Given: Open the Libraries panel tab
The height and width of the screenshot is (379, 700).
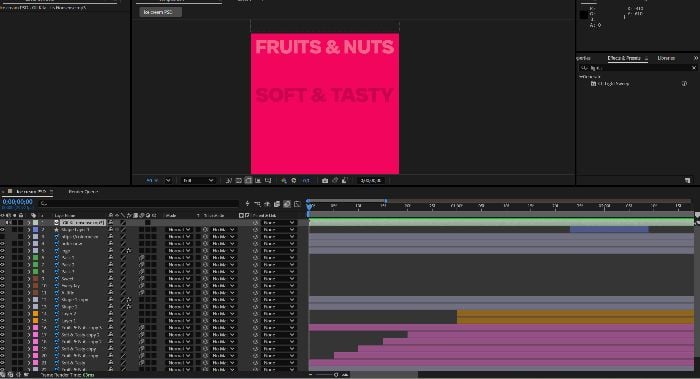Looking at the screenshot, I should [666, 58].
